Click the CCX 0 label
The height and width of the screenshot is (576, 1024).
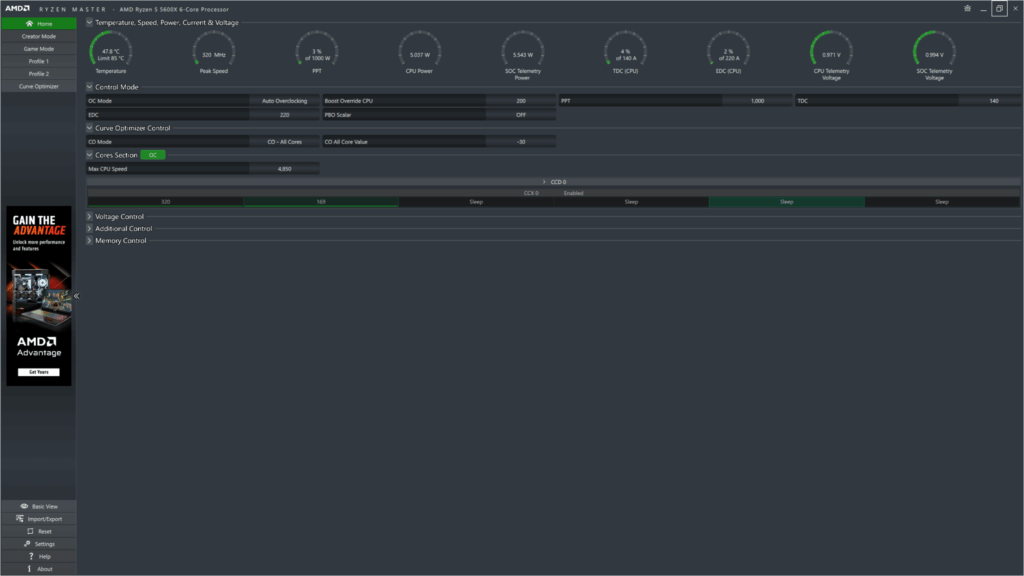(531, 193)
